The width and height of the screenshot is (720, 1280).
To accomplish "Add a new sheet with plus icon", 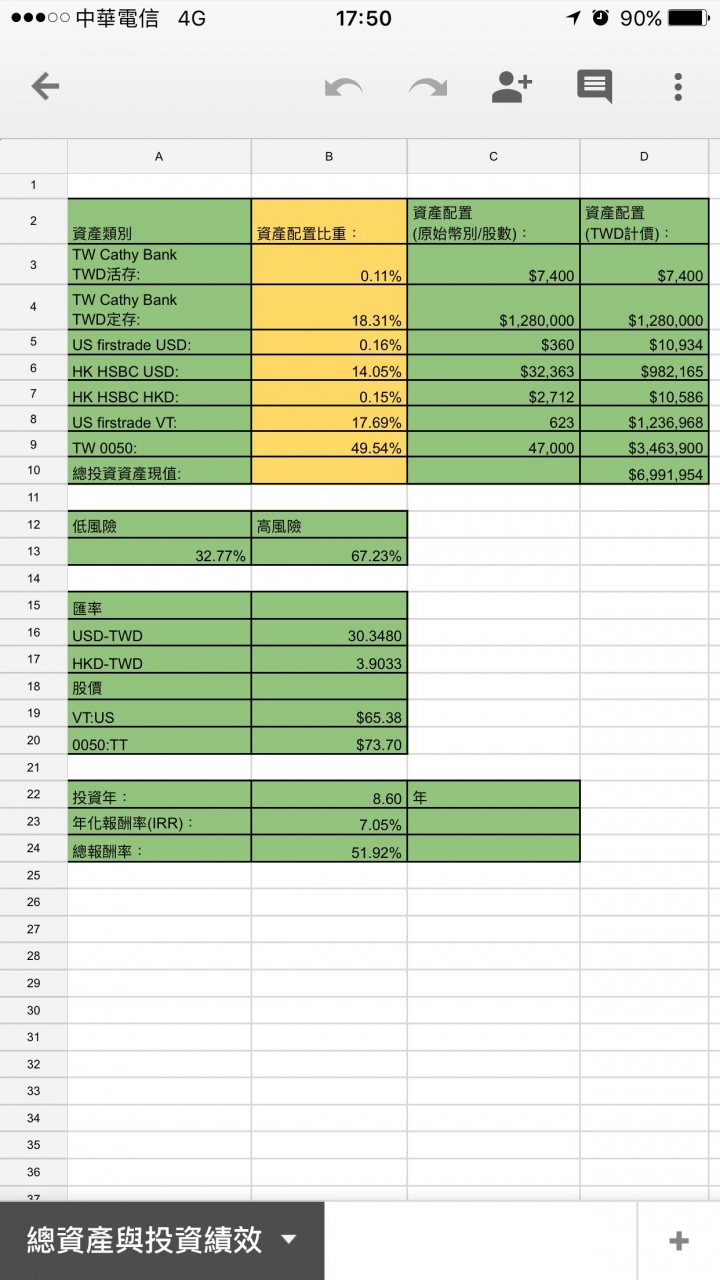I will (x=678, y=1241).
